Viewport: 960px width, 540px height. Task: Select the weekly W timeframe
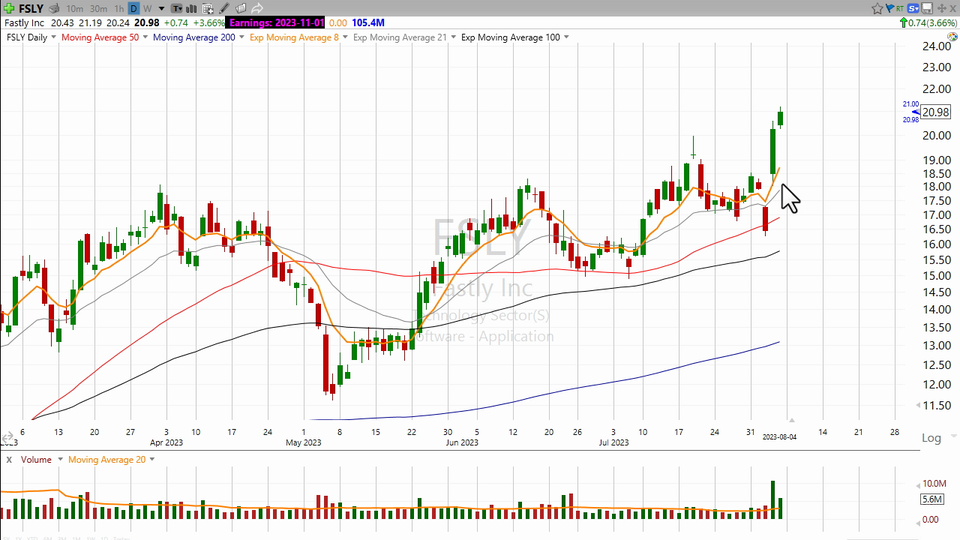tap(148, 8)
